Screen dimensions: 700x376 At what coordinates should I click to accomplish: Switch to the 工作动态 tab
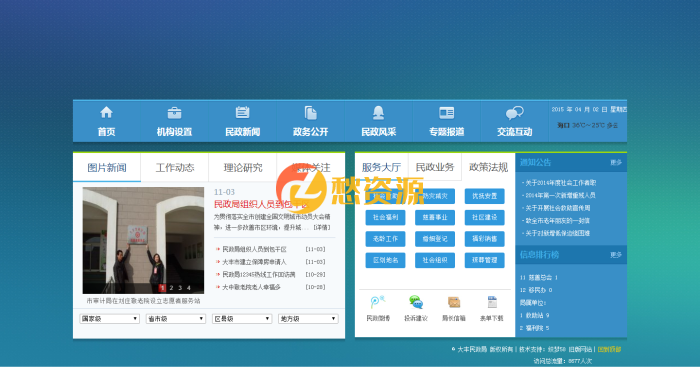[175, 167]
